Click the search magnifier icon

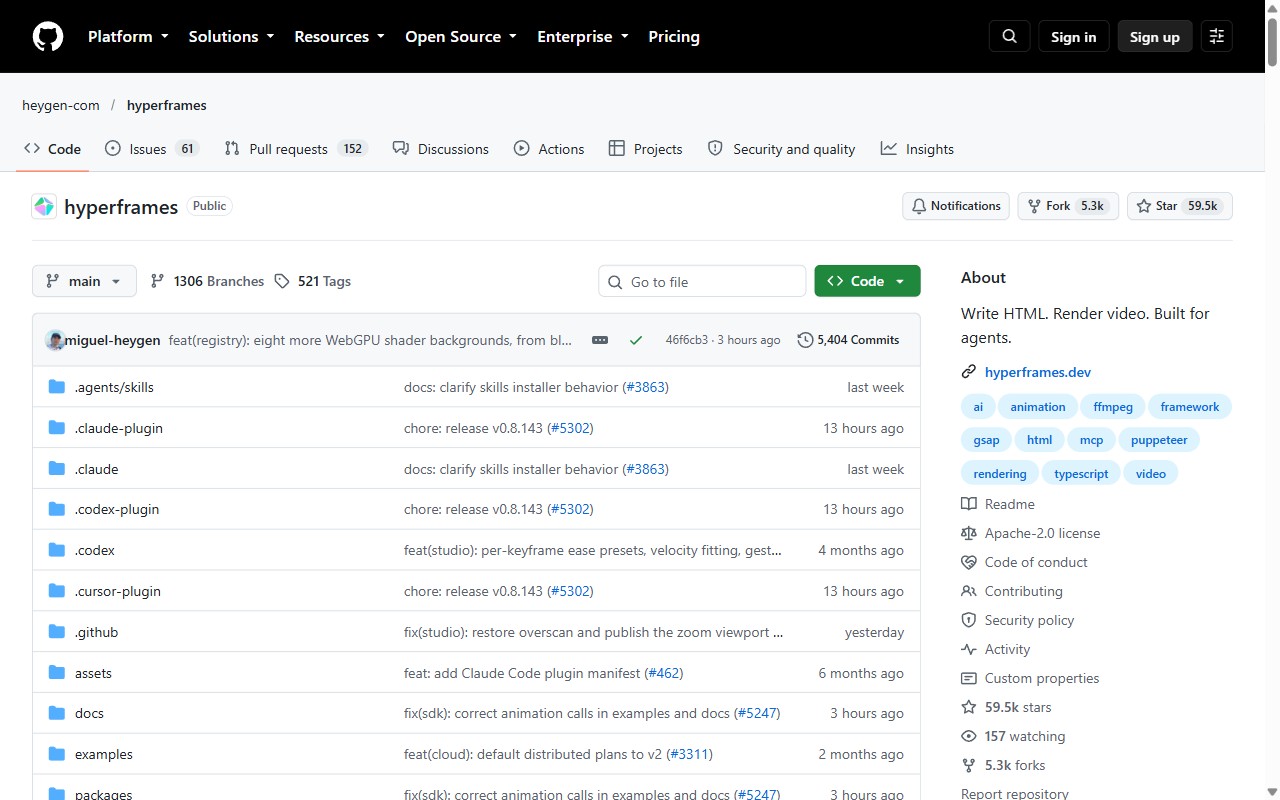pyautogui.click(x=1009, y=37)
